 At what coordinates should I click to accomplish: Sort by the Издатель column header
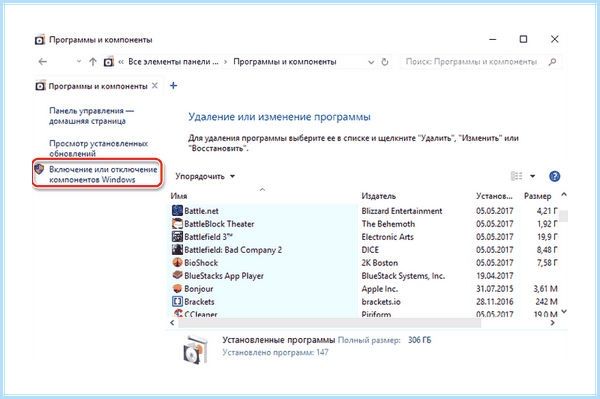378,196
